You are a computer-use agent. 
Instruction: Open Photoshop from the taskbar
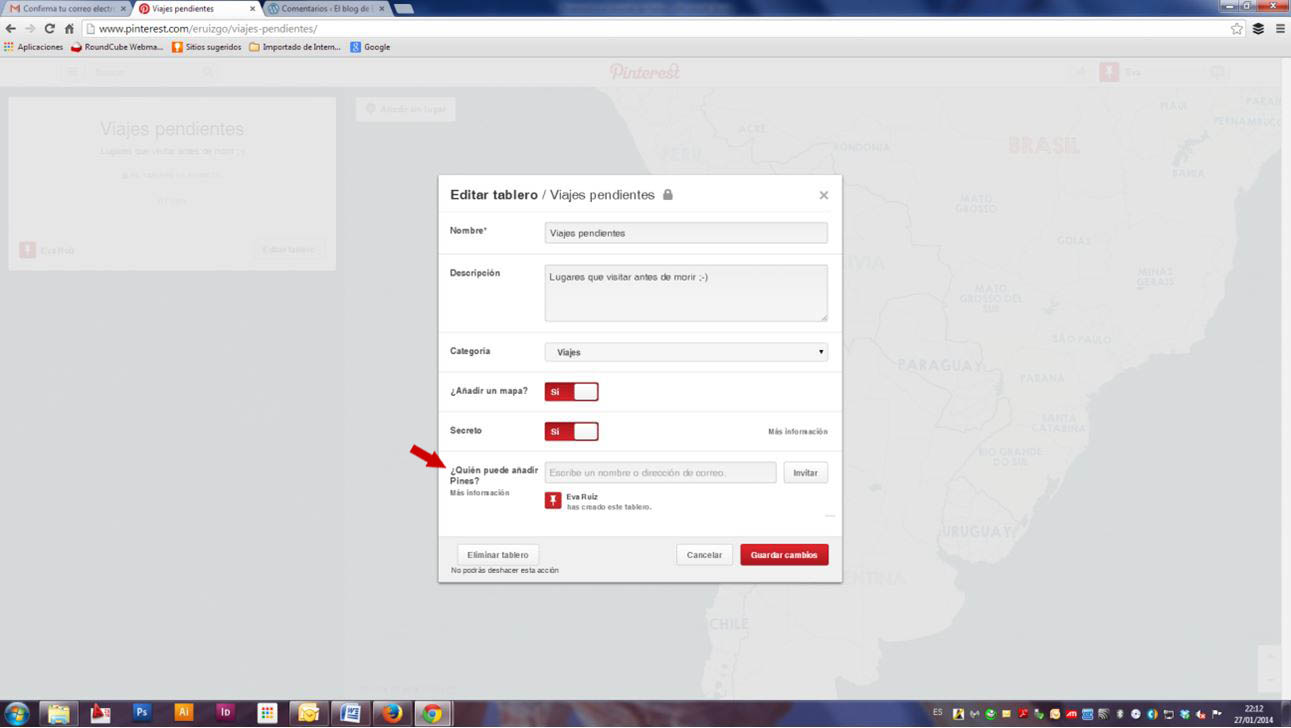pyautogui.click(x=142, y=713)
